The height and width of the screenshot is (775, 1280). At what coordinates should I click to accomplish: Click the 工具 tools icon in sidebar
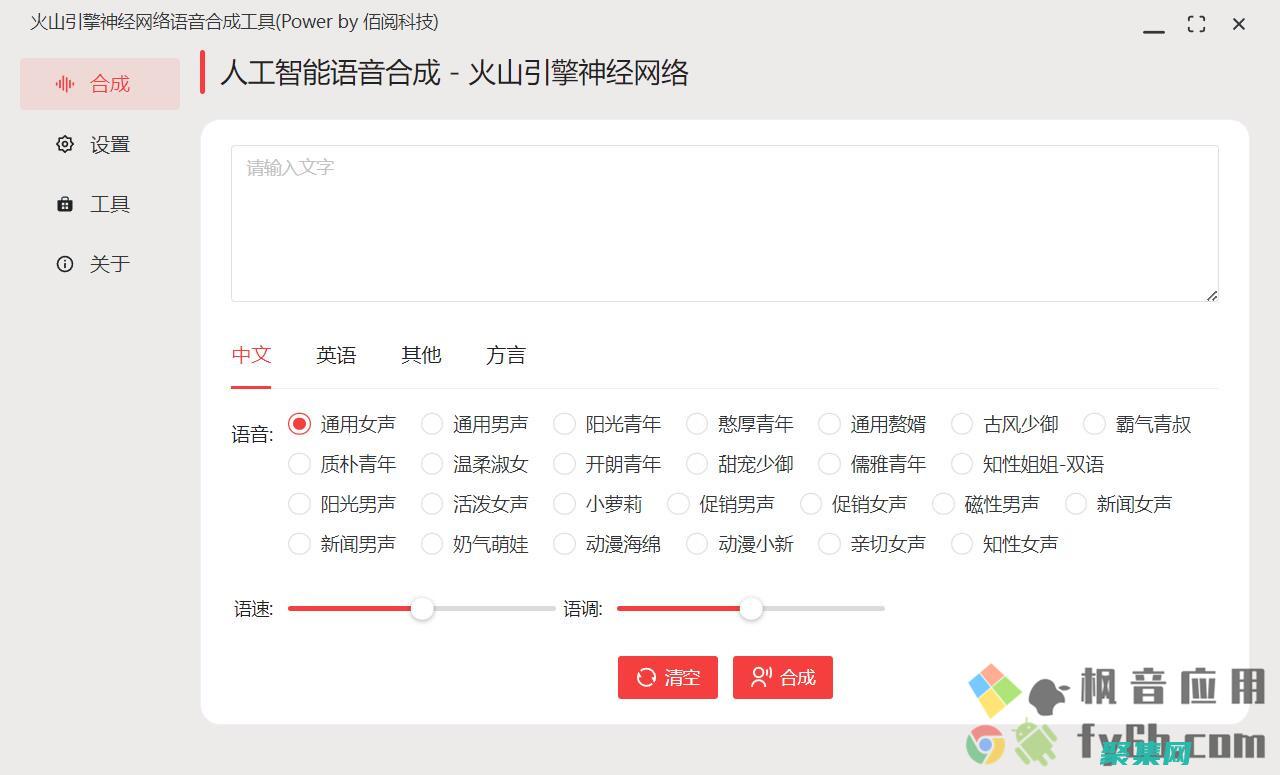pyautogui.click(x=65, y=204)
